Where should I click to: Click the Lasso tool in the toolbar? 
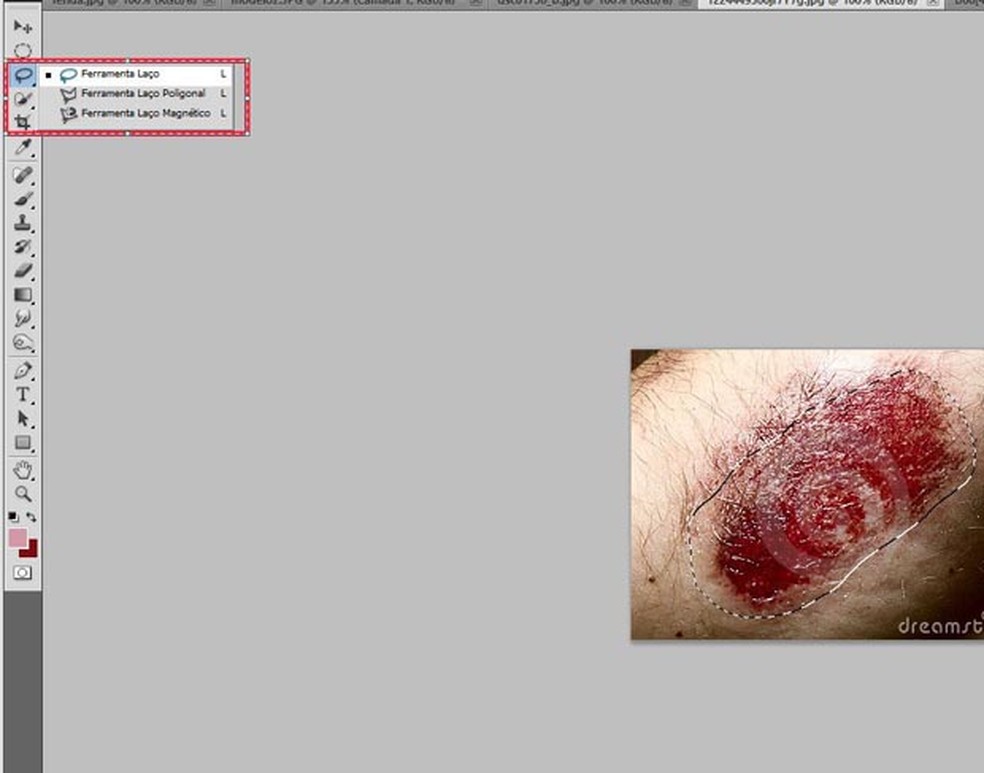click(x=22, y=75)
